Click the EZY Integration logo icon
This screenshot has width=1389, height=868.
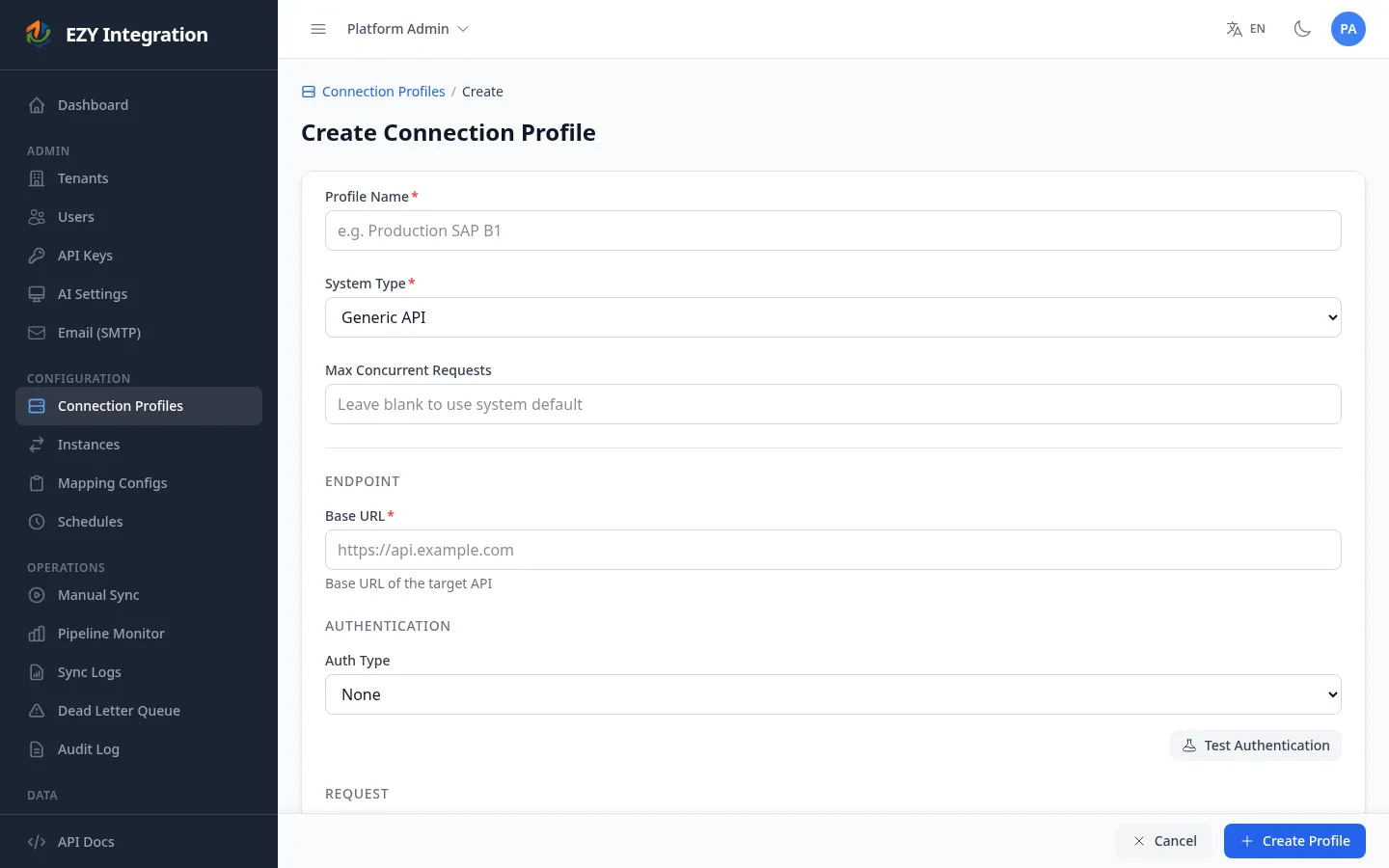[38, 34]
